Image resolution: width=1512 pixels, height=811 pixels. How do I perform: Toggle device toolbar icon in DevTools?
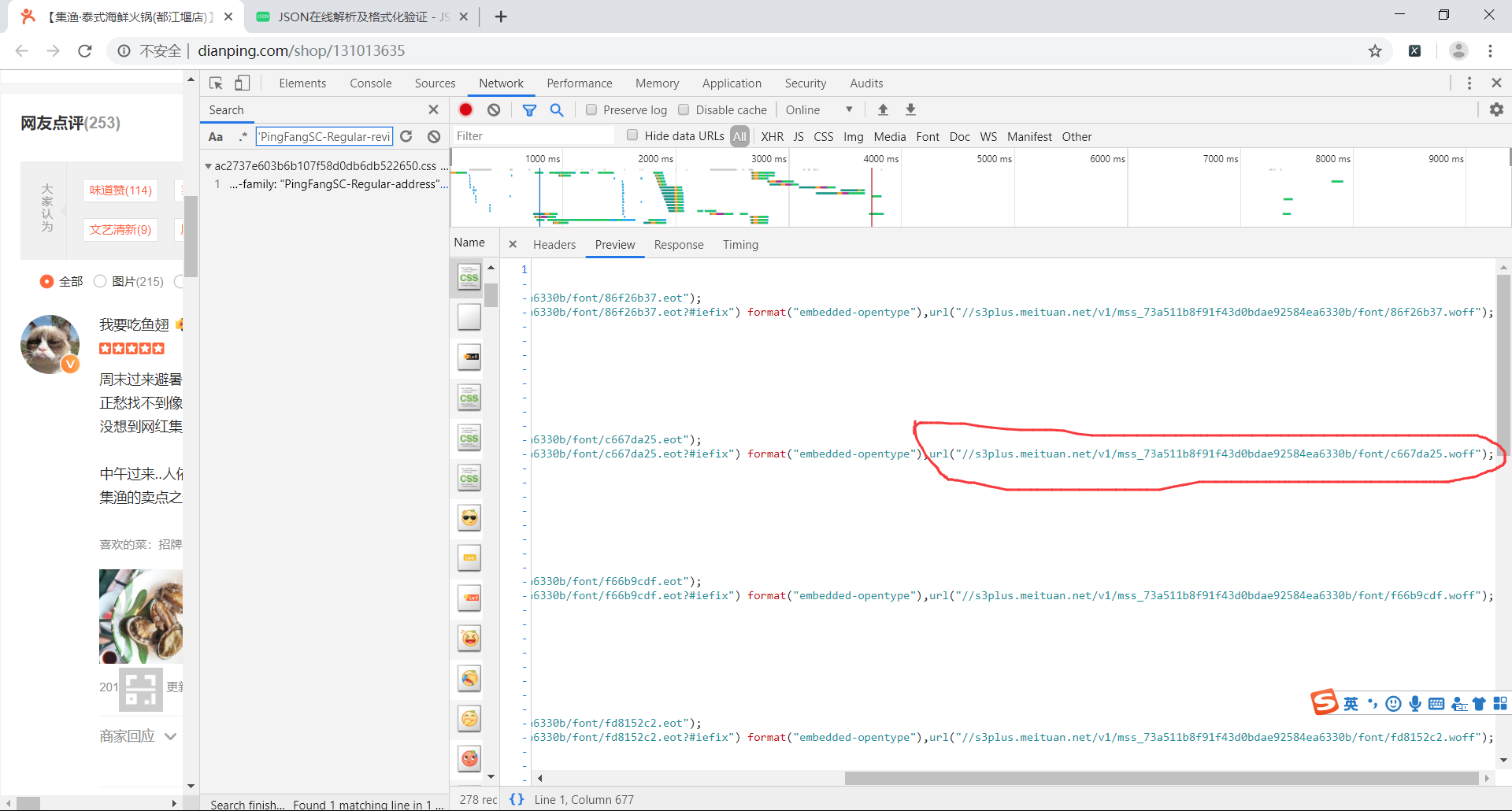243,83
